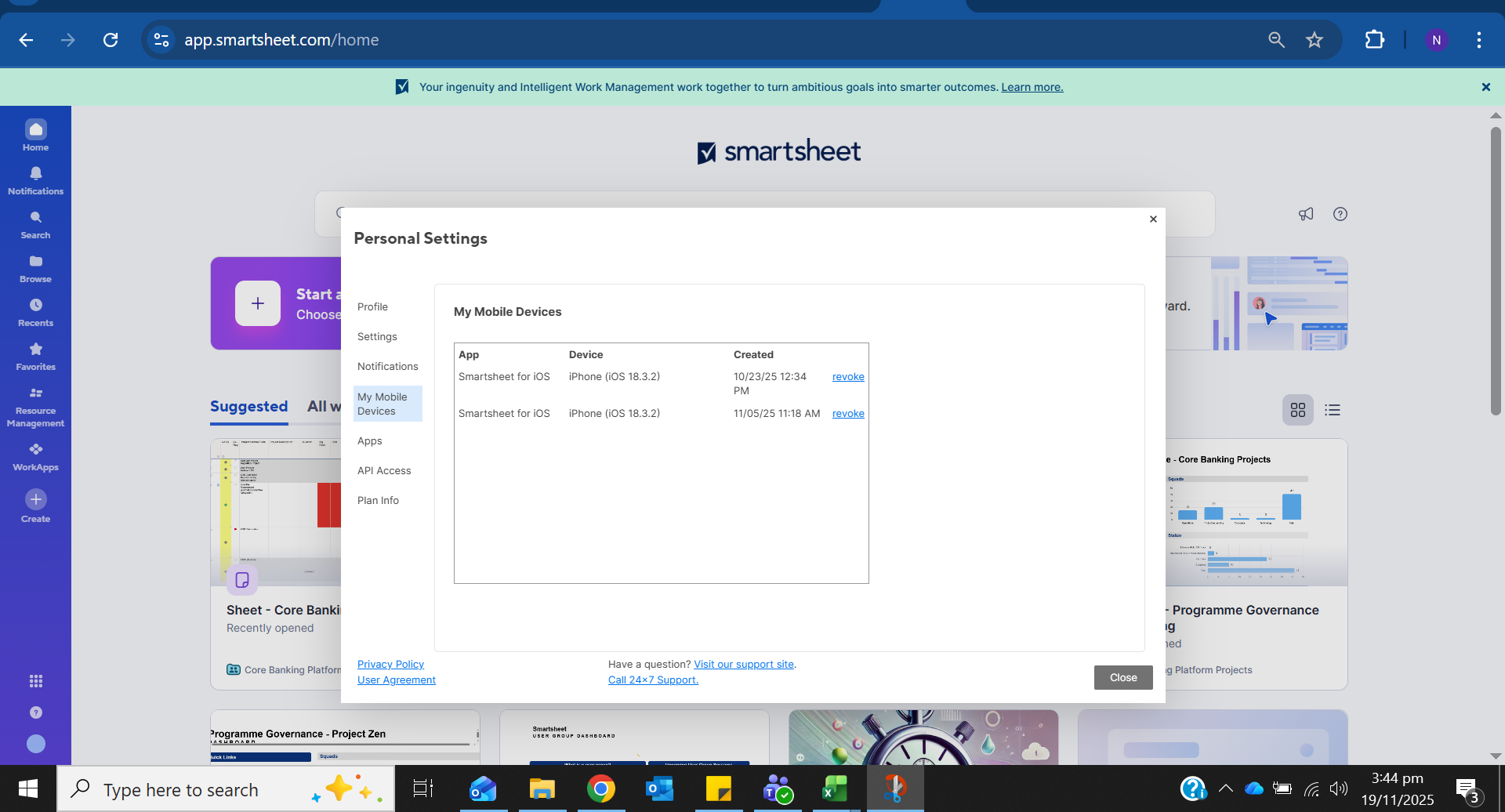Click the plus tile in Start card
The width and height of the screenshot is (1505, 812).
(x=258, y=303)
